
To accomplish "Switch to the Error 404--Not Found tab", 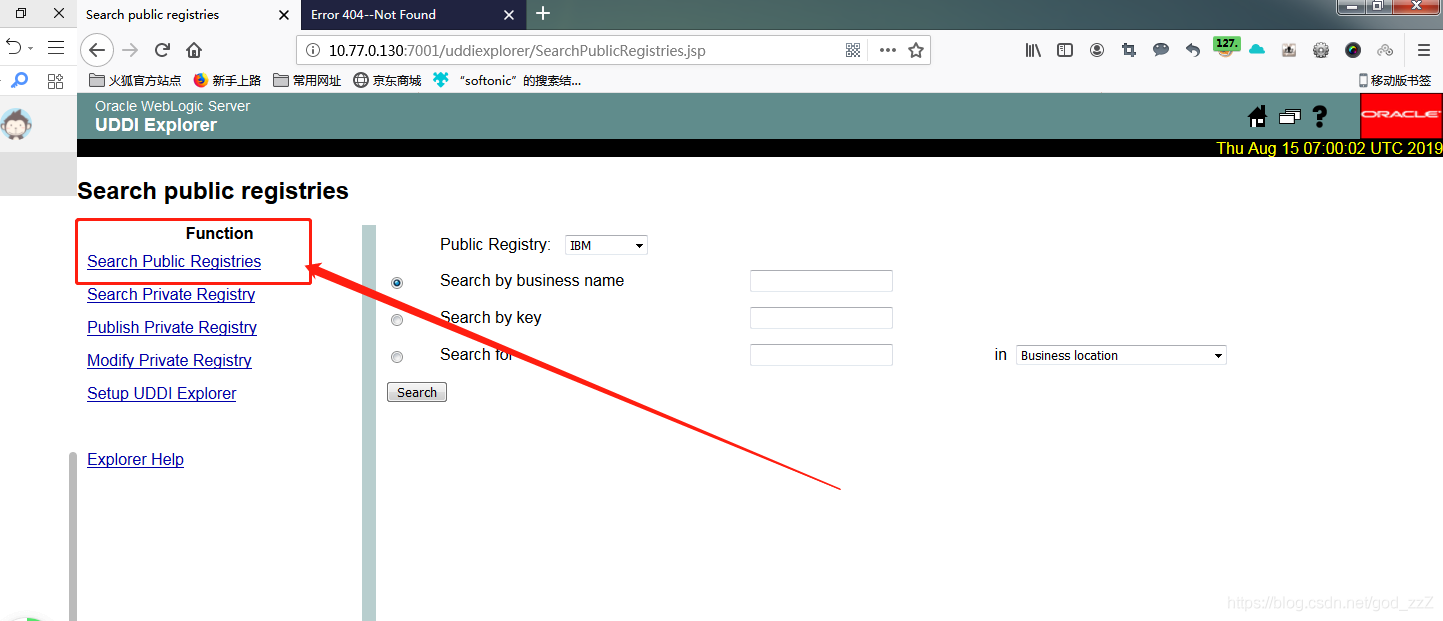I will 400,15.
